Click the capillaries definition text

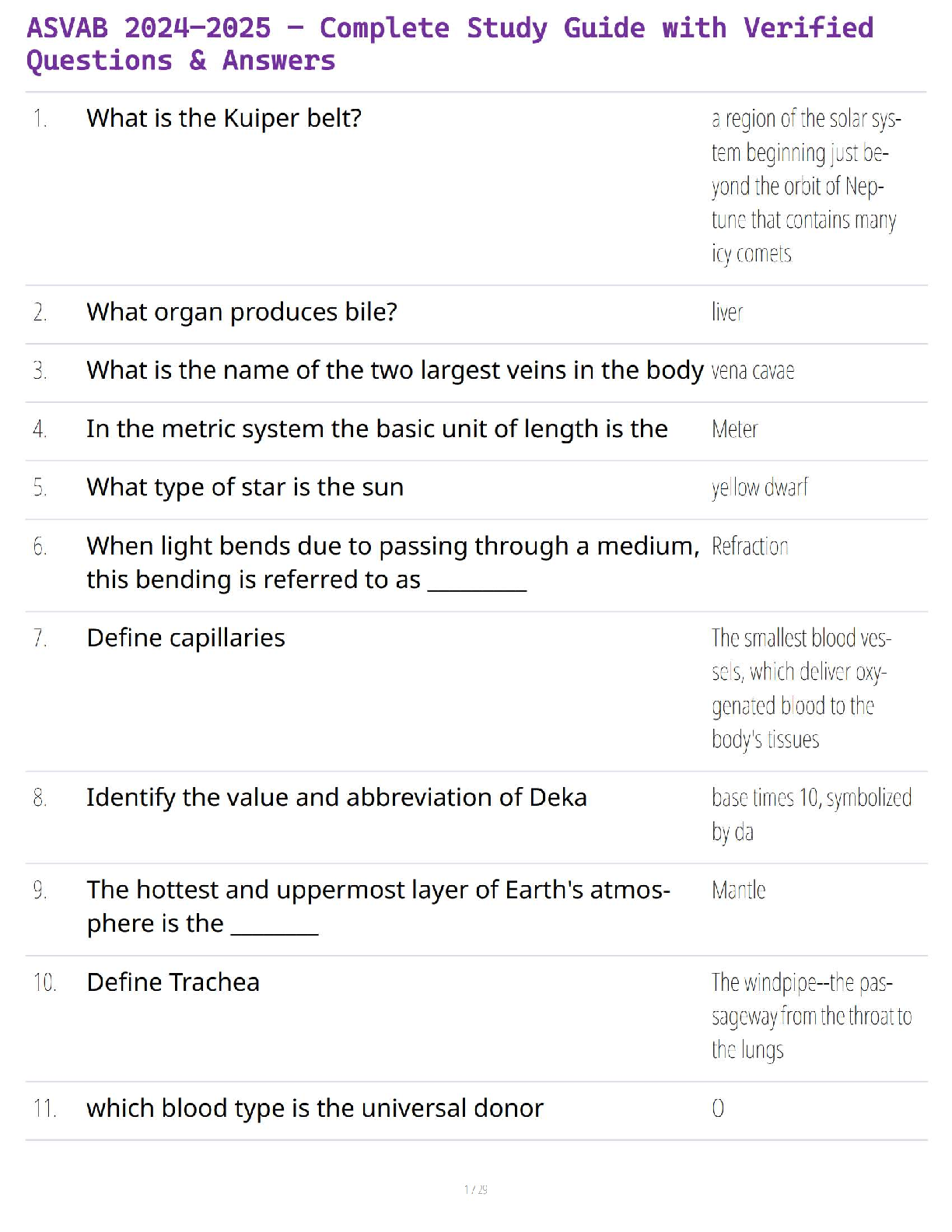click(x=800, y=688)
